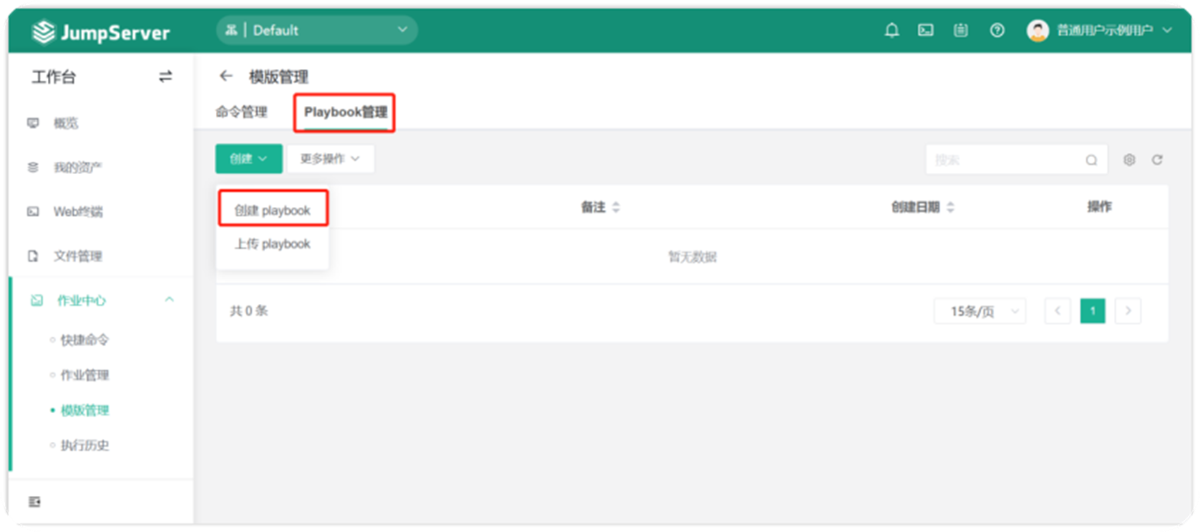Switch to the 命令管理 tab
This screenshot has width=1200, height=532.
click(241, 112)
